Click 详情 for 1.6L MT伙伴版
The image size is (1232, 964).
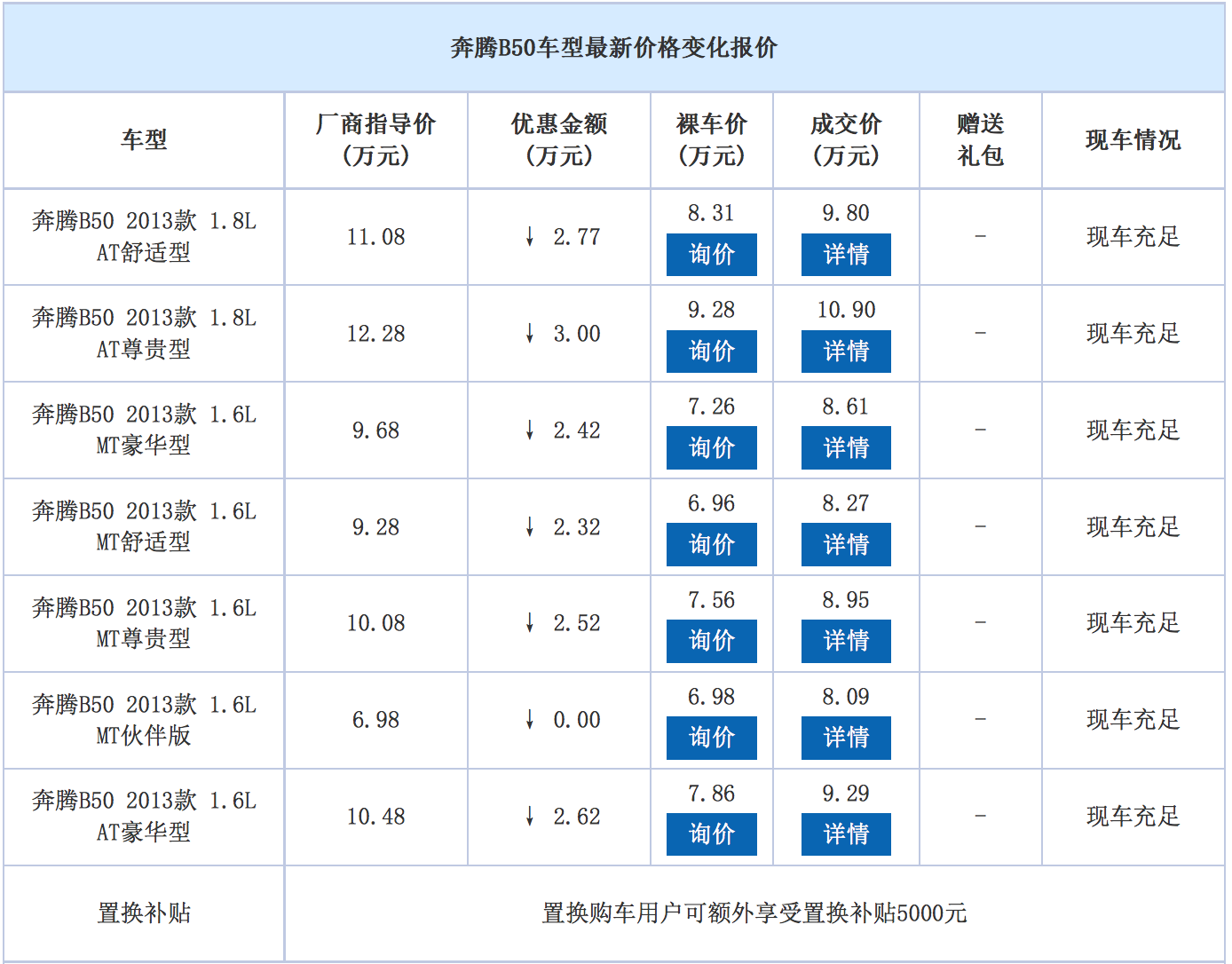(x=846, y=739)
